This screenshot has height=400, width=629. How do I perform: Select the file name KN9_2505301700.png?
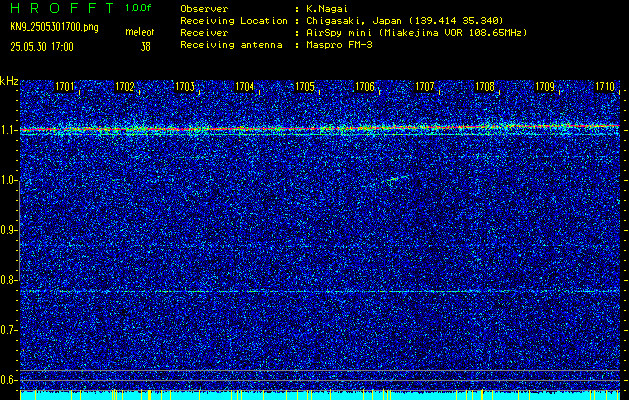(54, 27)
